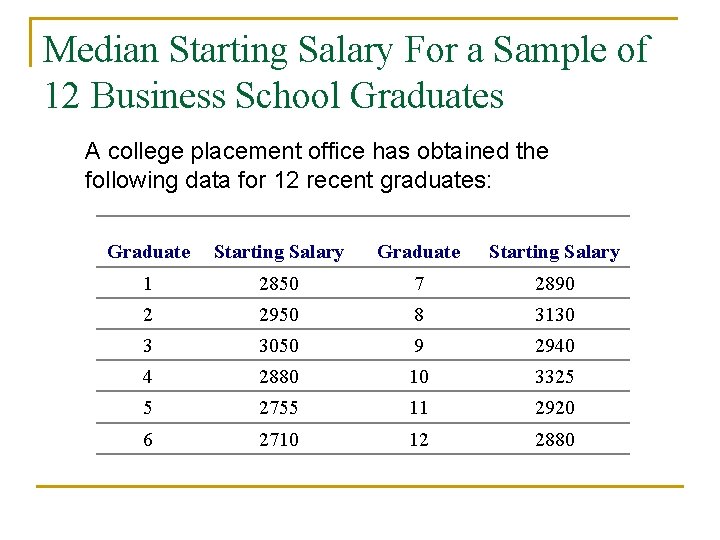Click the left Graduate column header
720x540 pixels.
click(148, 252)
